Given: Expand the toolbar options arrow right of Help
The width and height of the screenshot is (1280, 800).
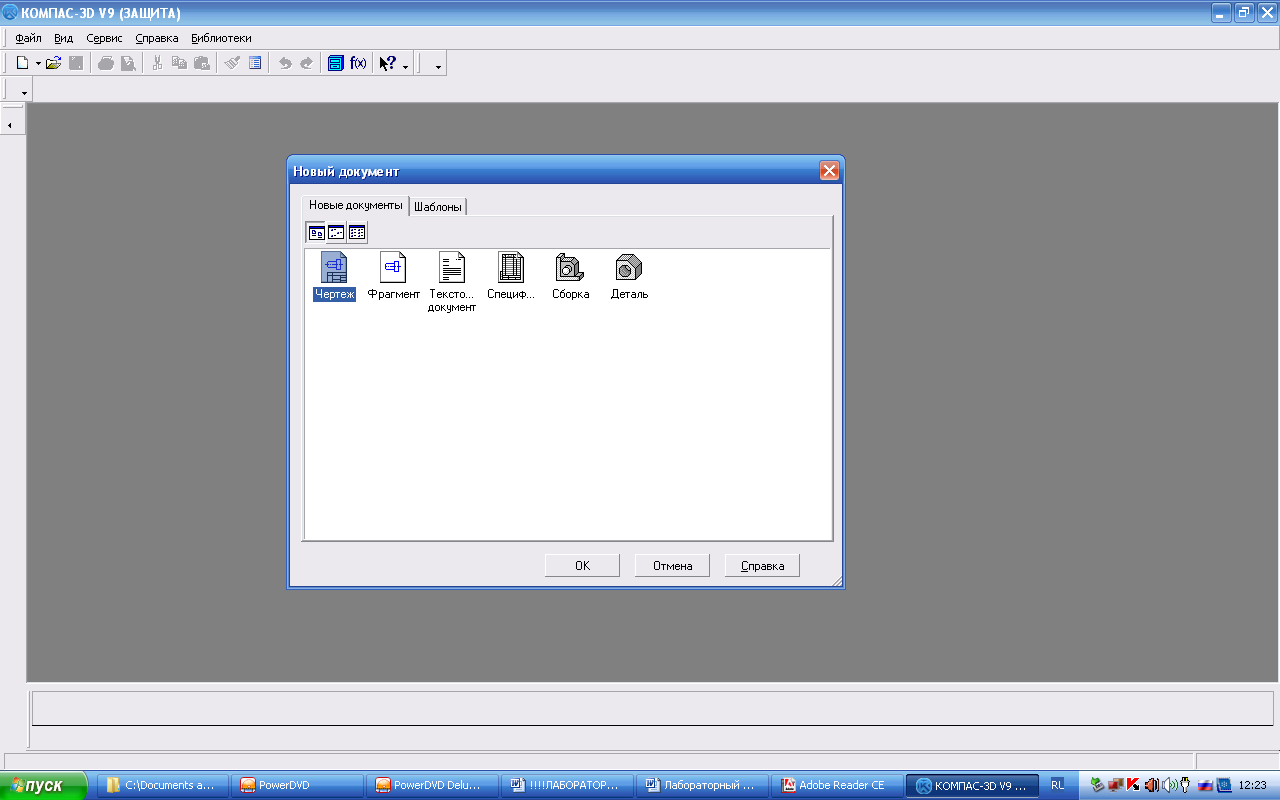Looking at the screenshot, I should (437, 66).
